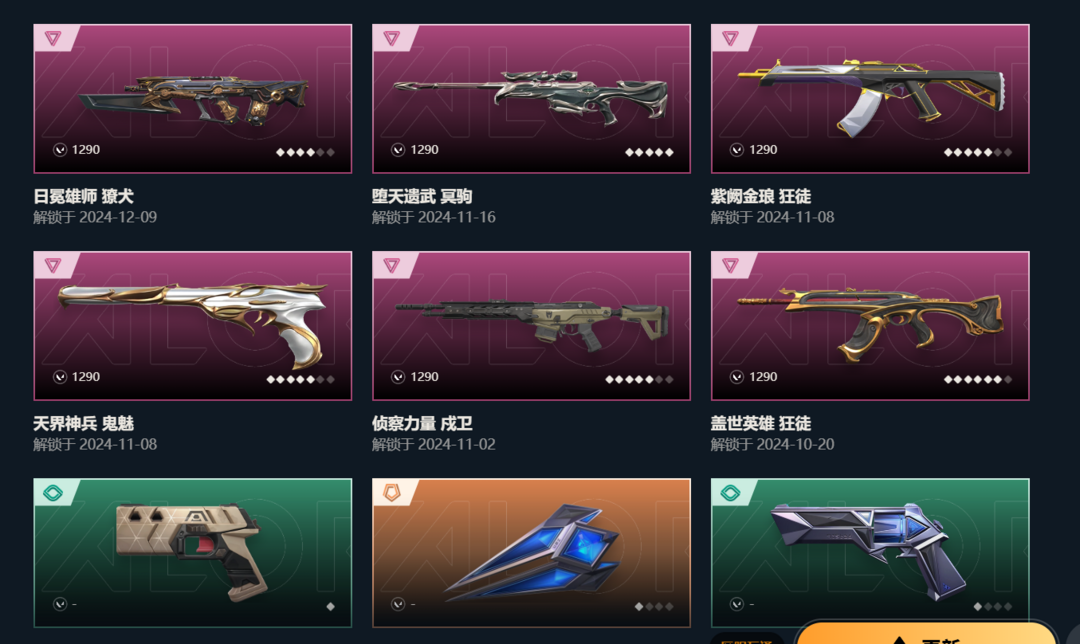This screenshot has height=644, width=1080.
Task: Click the orange tier icon on blue knife card
Action: [x=392, y=492]
